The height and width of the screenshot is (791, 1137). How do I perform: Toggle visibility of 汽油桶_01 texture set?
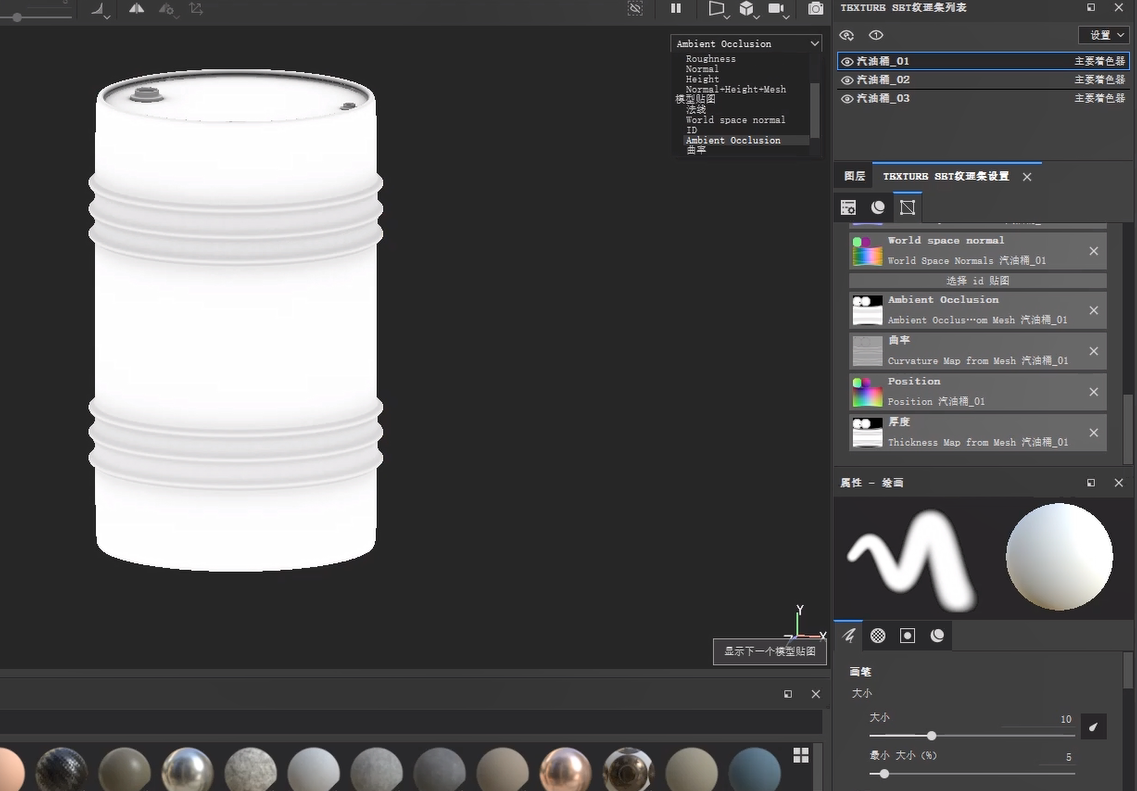tap(847, 61)
